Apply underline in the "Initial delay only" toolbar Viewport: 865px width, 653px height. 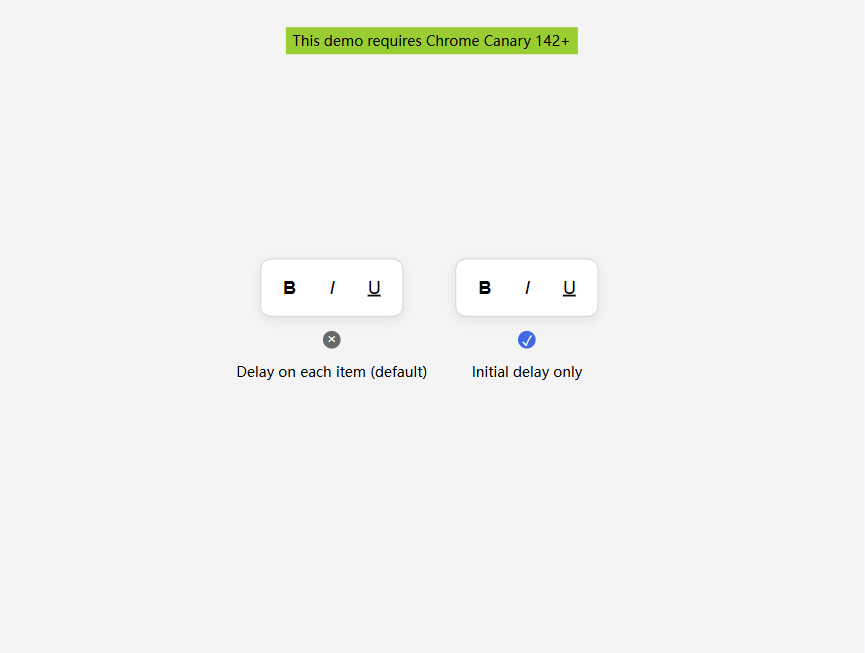[569, 287]
